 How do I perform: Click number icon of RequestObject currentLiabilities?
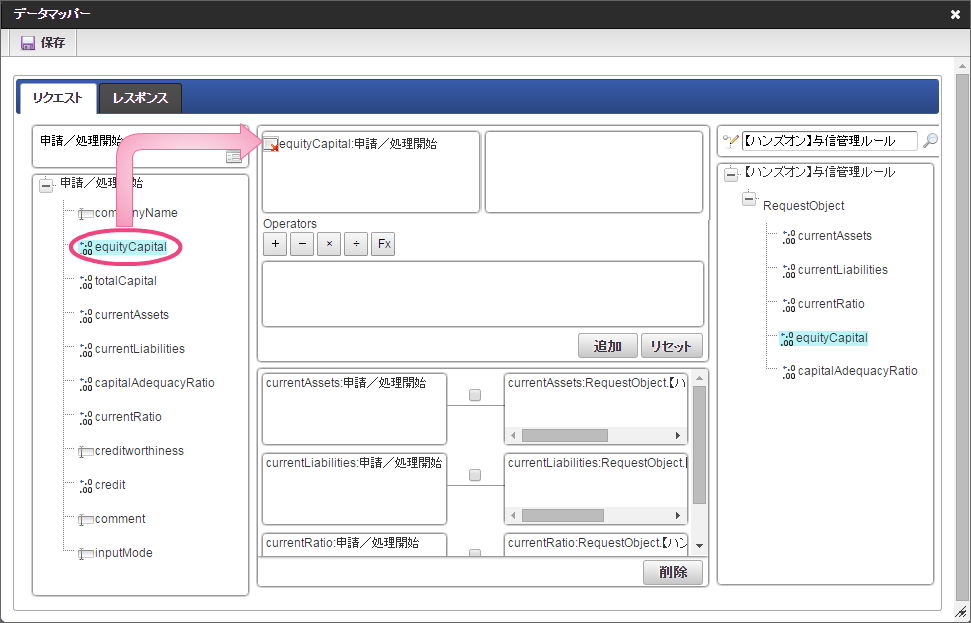tap(789, 271)
